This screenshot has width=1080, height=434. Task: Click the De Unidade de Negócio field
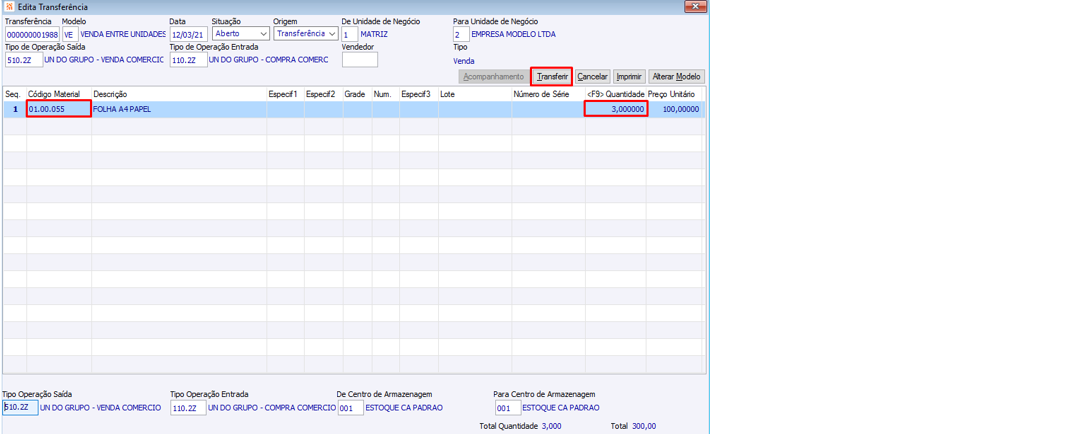(x=350, y=34)
